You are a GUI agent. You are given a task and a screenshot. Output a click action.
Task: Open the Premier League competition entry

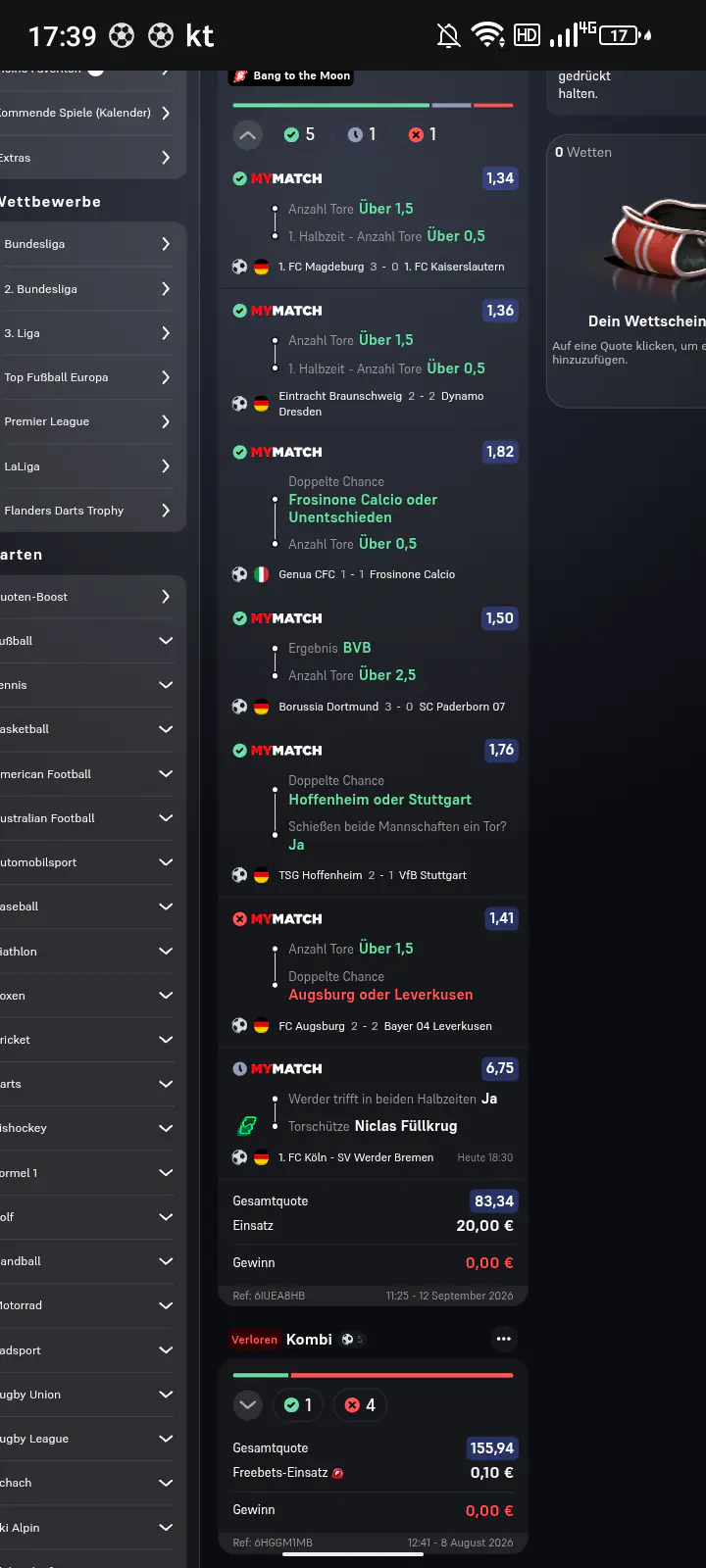88,421
